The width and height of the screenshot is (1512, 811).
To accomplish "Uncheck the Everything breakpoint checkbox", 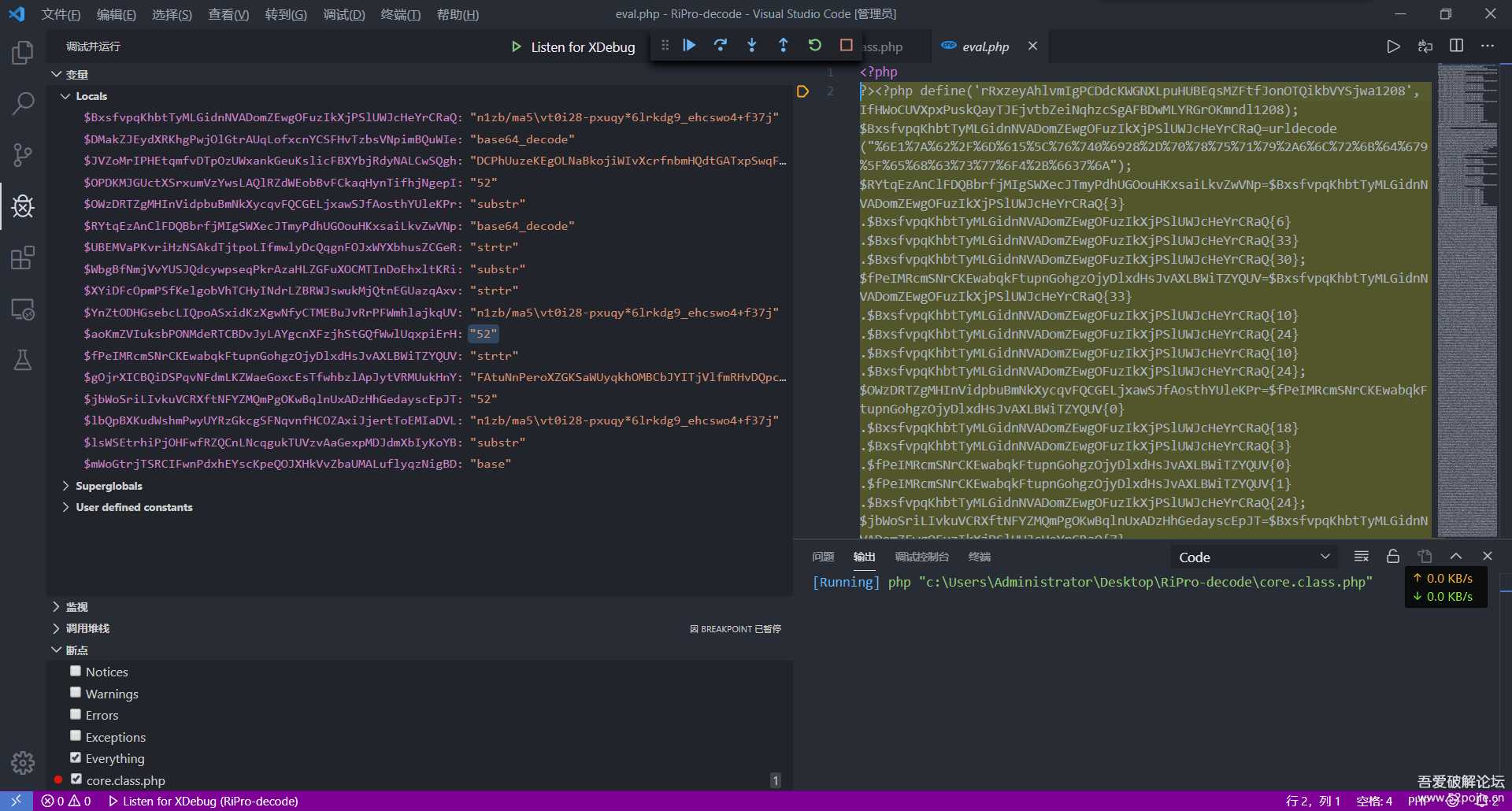I will (x=76, y=757).
